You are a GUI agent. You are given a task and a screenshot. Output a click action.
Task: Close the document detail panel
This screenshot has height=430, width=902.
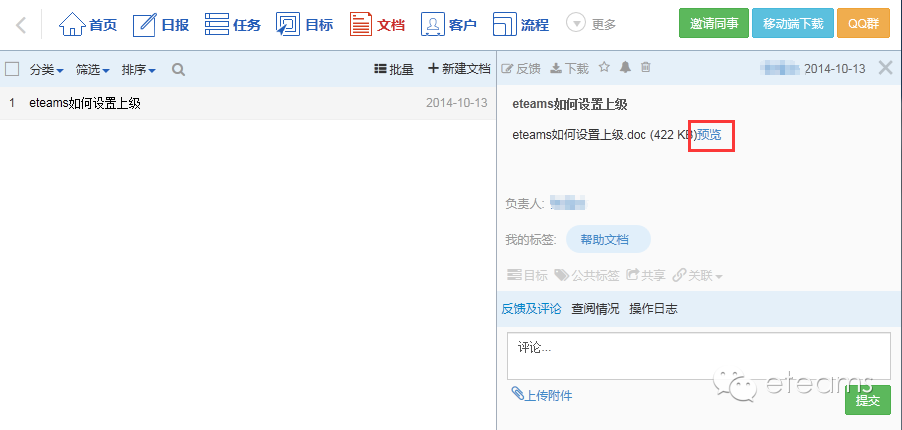[x=885, y=68]
